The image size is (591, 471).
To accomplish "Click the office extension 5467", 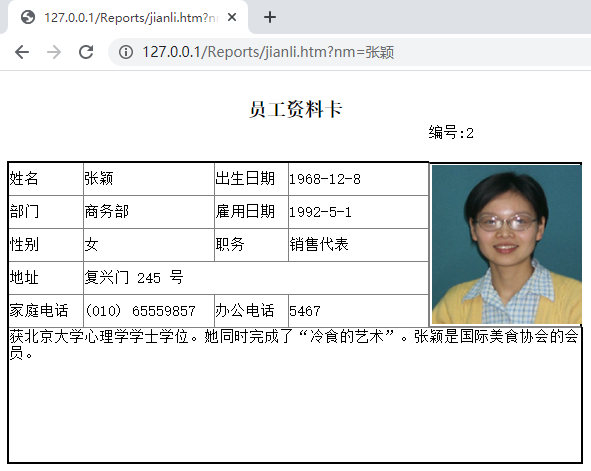I will click(305, 311).
